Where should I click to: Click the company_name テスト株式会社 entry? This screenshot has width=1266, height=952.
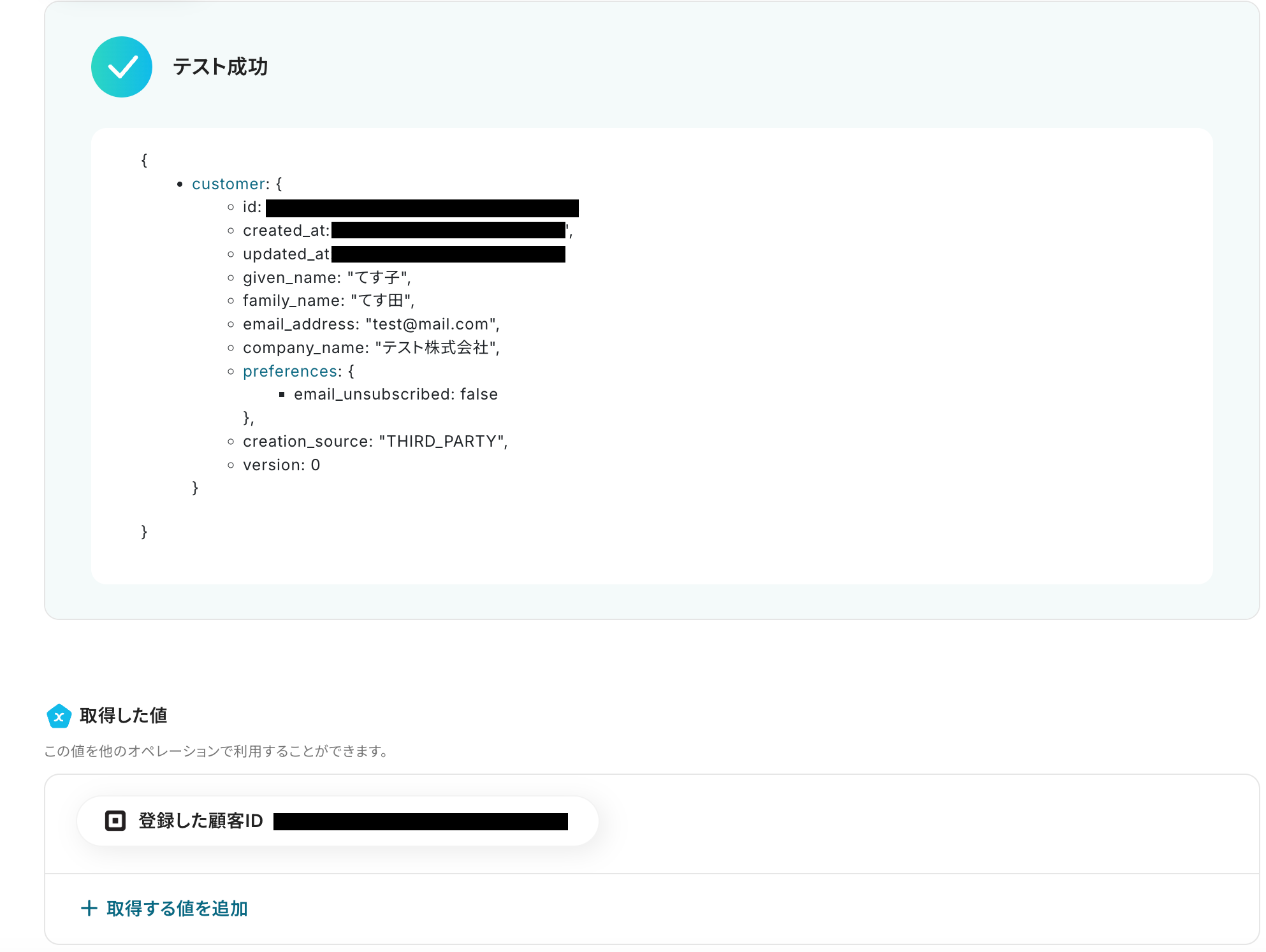coord(370,348)
